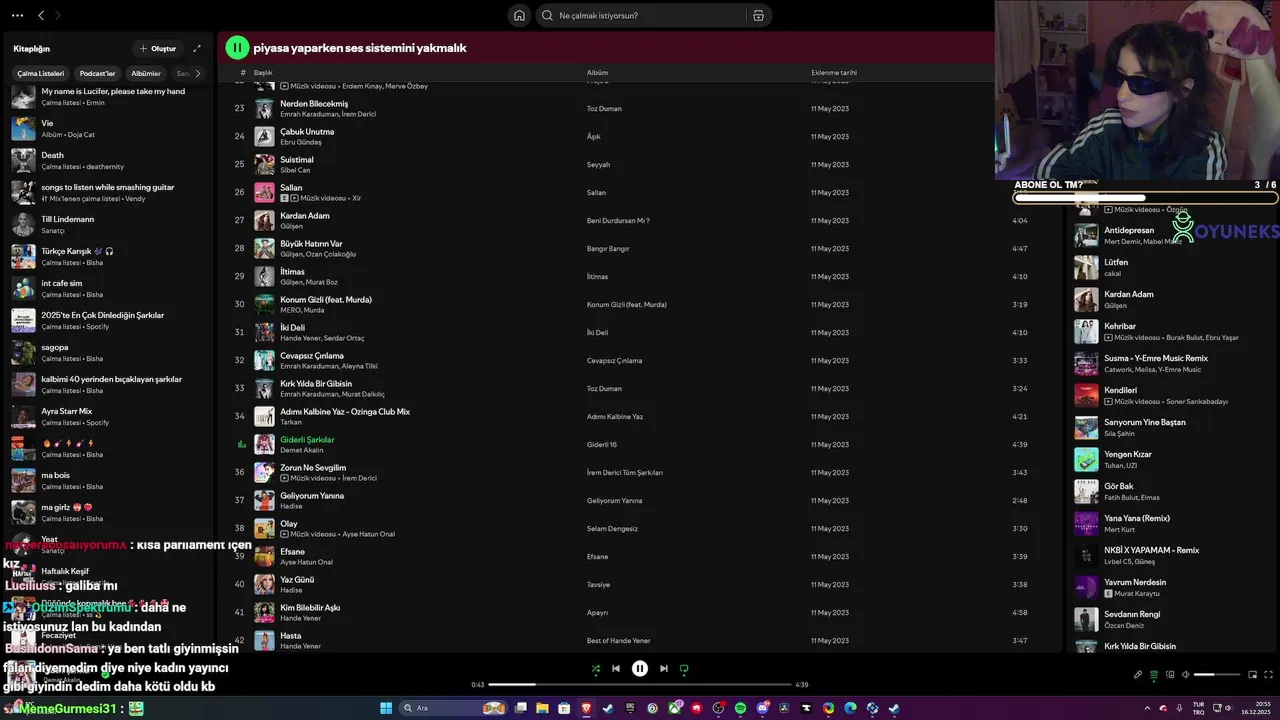Open connect to a device icon
The width and height of the screenshot is (1280, 720).
tap(1170, 675)
